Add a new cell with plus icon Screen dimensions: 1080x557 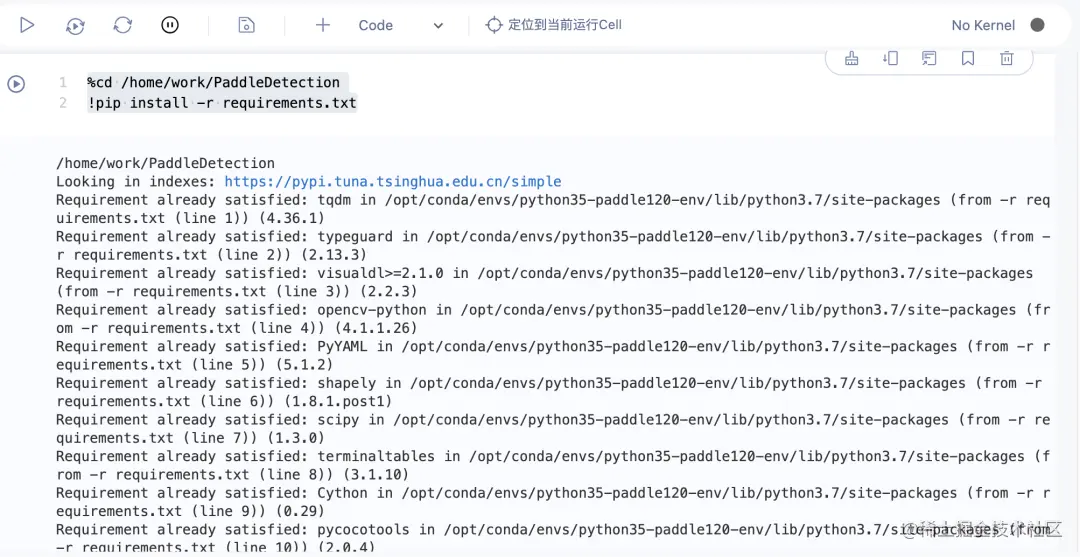pyautogui.click(x=322, y=25)
